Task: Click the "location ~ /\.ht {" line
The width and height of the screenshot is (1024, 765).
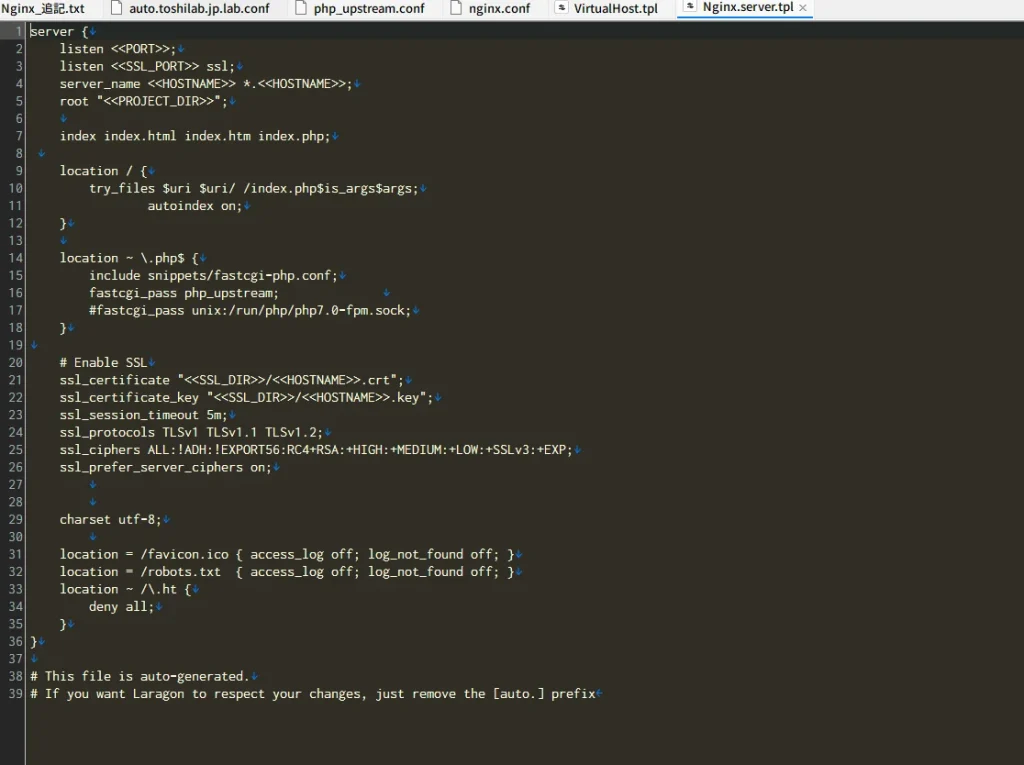Action: click(x=125, y=589)
